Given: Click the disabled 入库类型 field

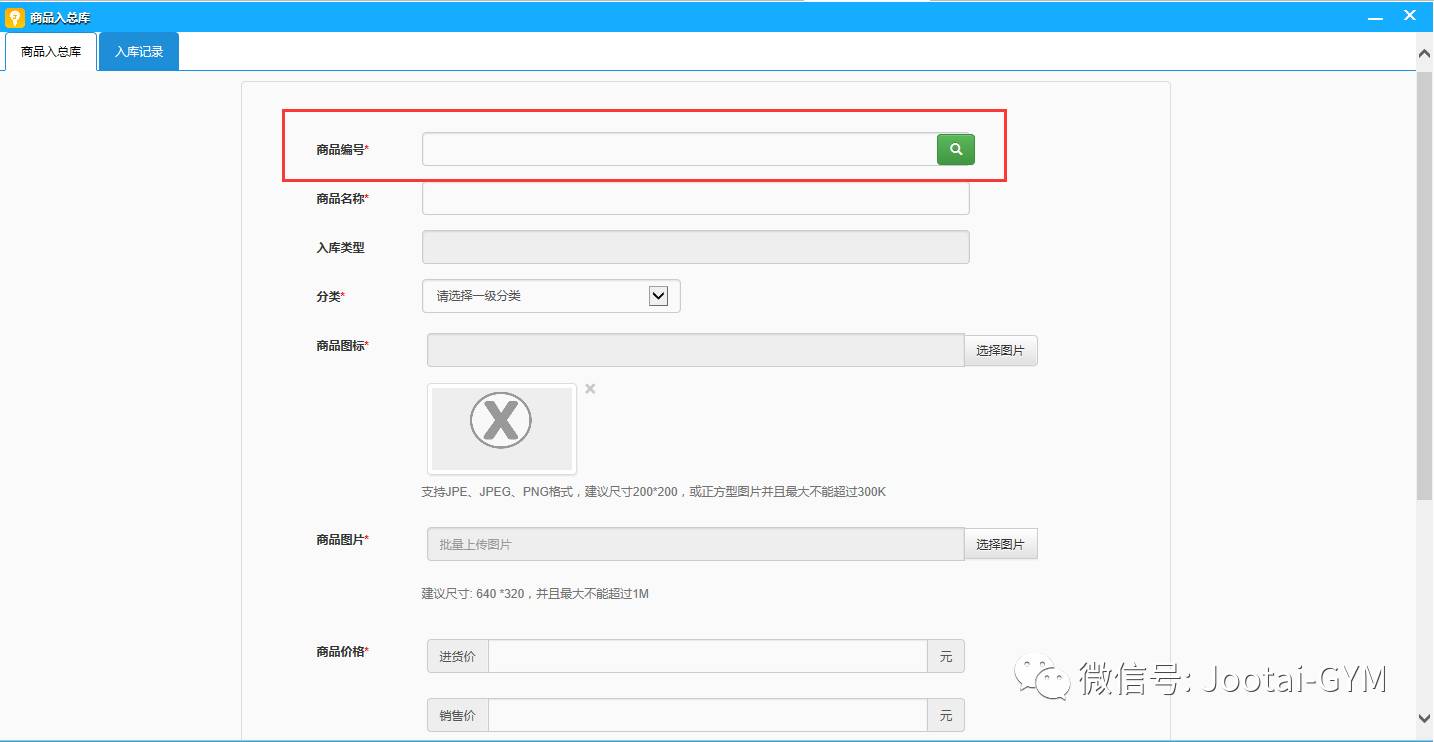Looking at the screenshot, I should click(x=696, y=247).
